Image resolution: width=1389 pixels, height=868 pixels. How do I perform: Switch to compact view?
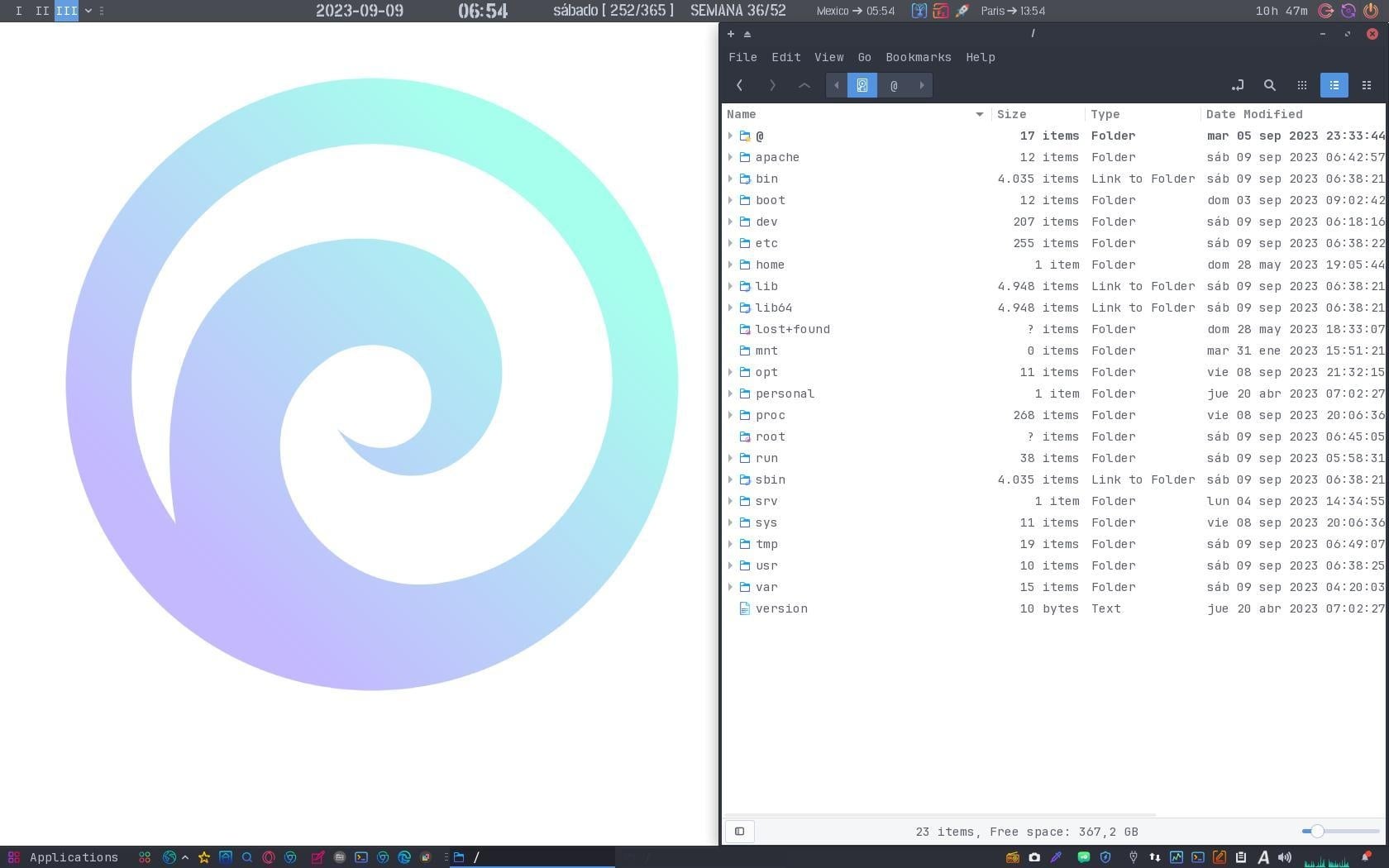coord(1367,85)
